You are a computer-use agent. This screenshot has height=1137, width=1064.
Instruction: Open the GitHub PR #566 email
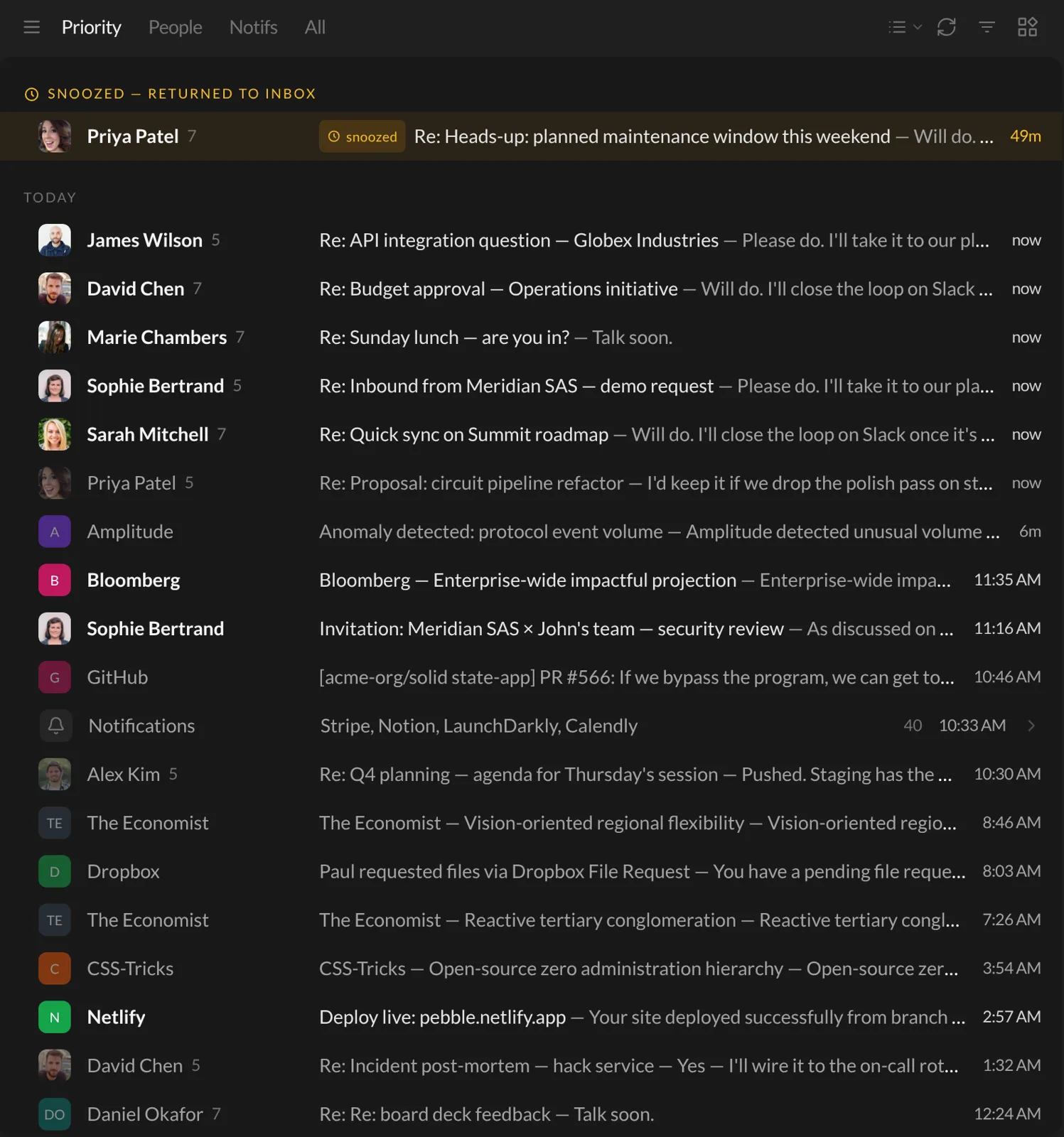click(532, 677)
